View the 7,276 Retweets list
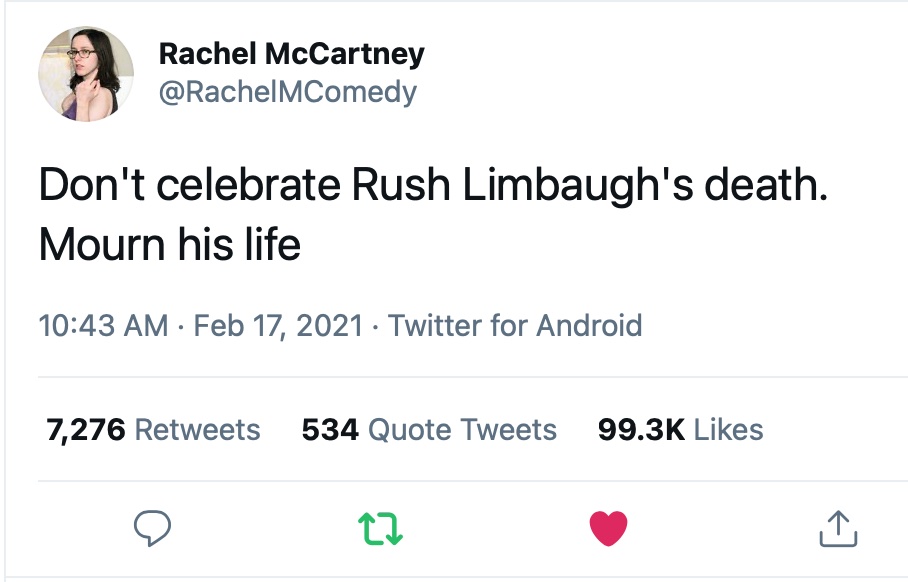The image size is (908, 582). coord(153,429)
